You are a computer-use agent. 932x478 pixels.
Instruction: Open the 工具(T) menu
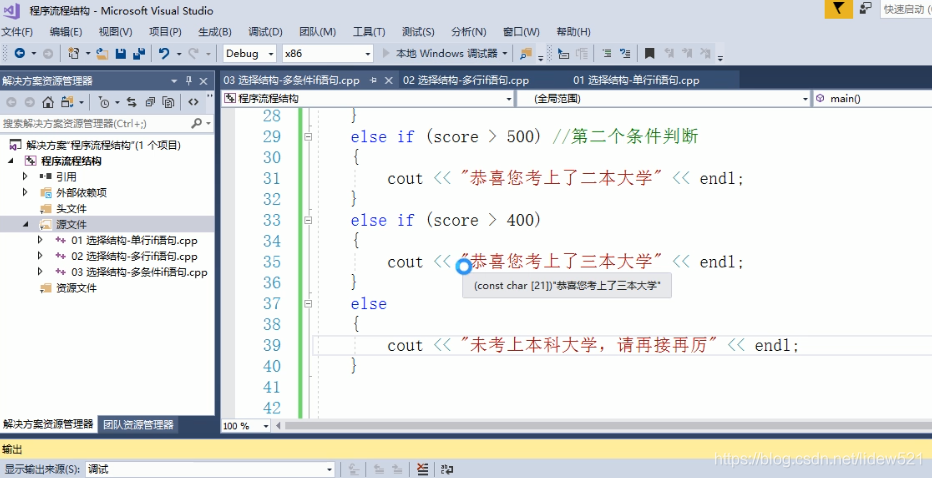click(x=369, y=32)
